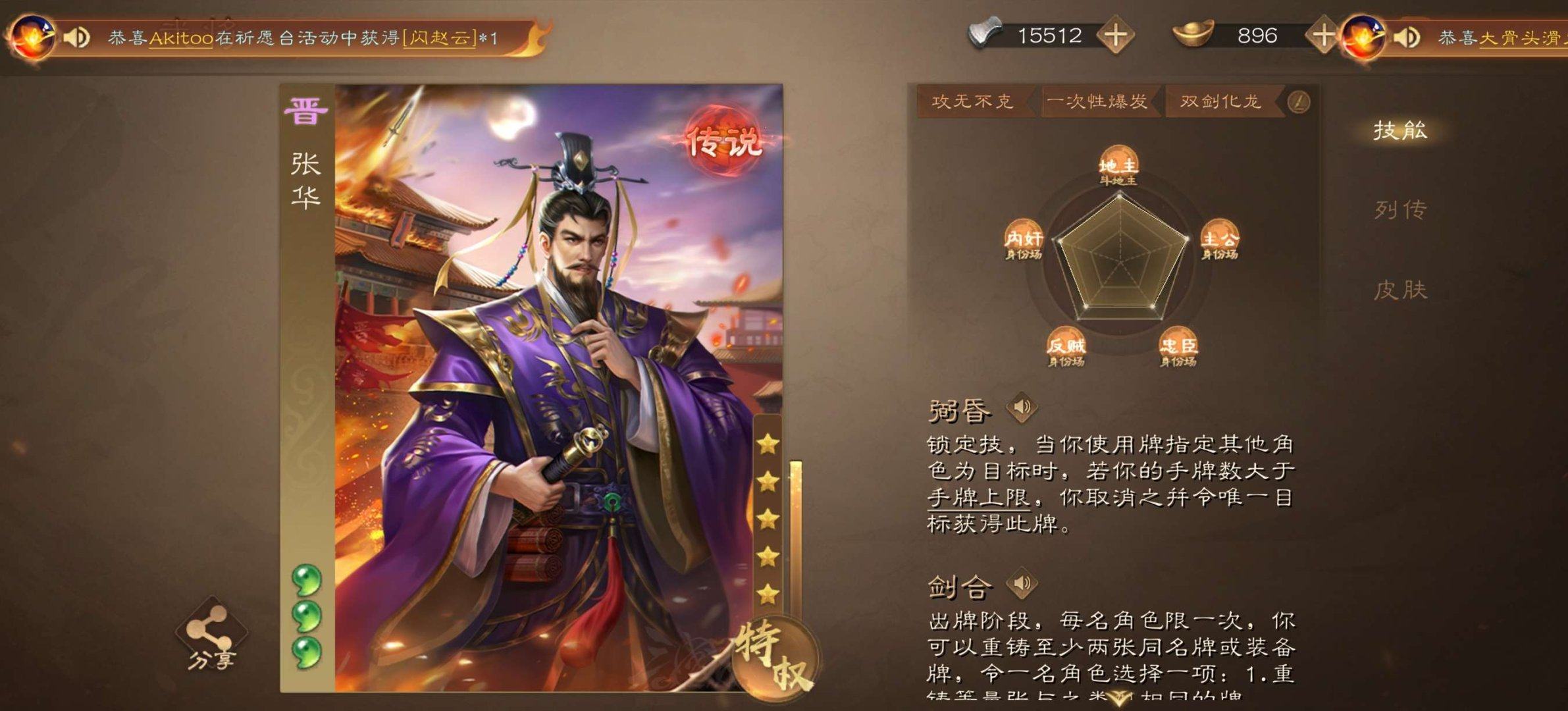
Task: Add currency with first plus icon
Action: 1116,36
